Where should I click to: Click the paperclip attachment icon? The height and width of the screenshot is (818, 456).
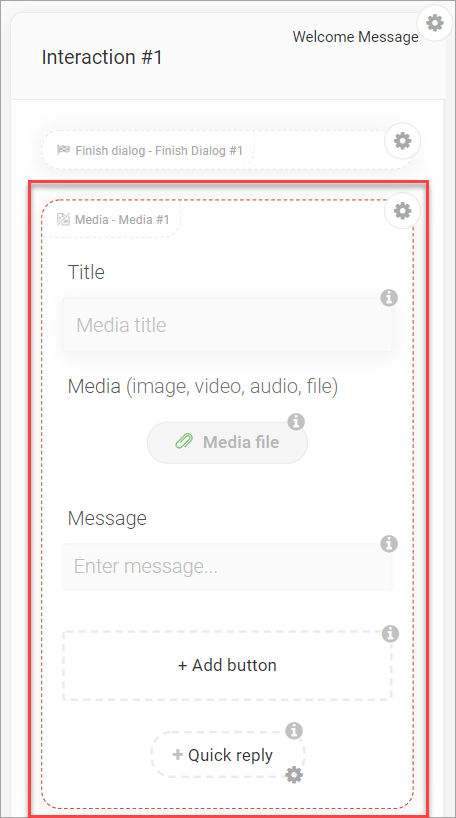[184, 442]
